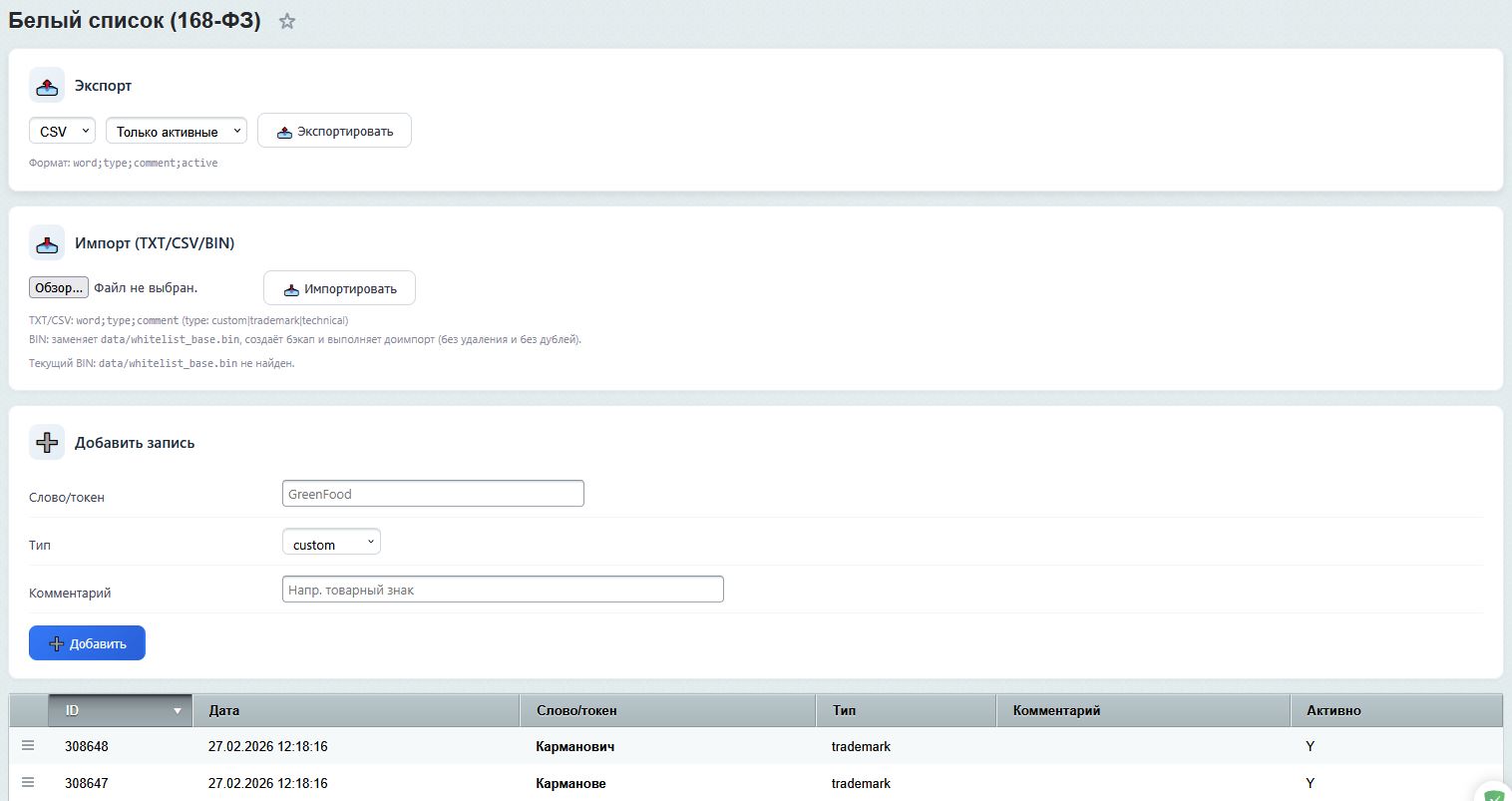
Task: Click the Import section icon
Action: [47, 242]
